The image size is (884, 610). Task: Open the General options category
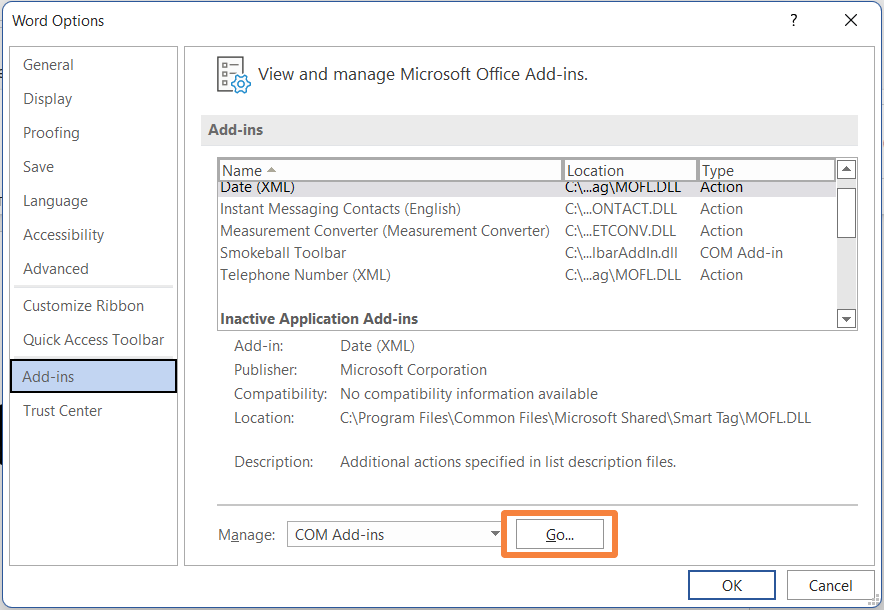(x=49, y=65)
